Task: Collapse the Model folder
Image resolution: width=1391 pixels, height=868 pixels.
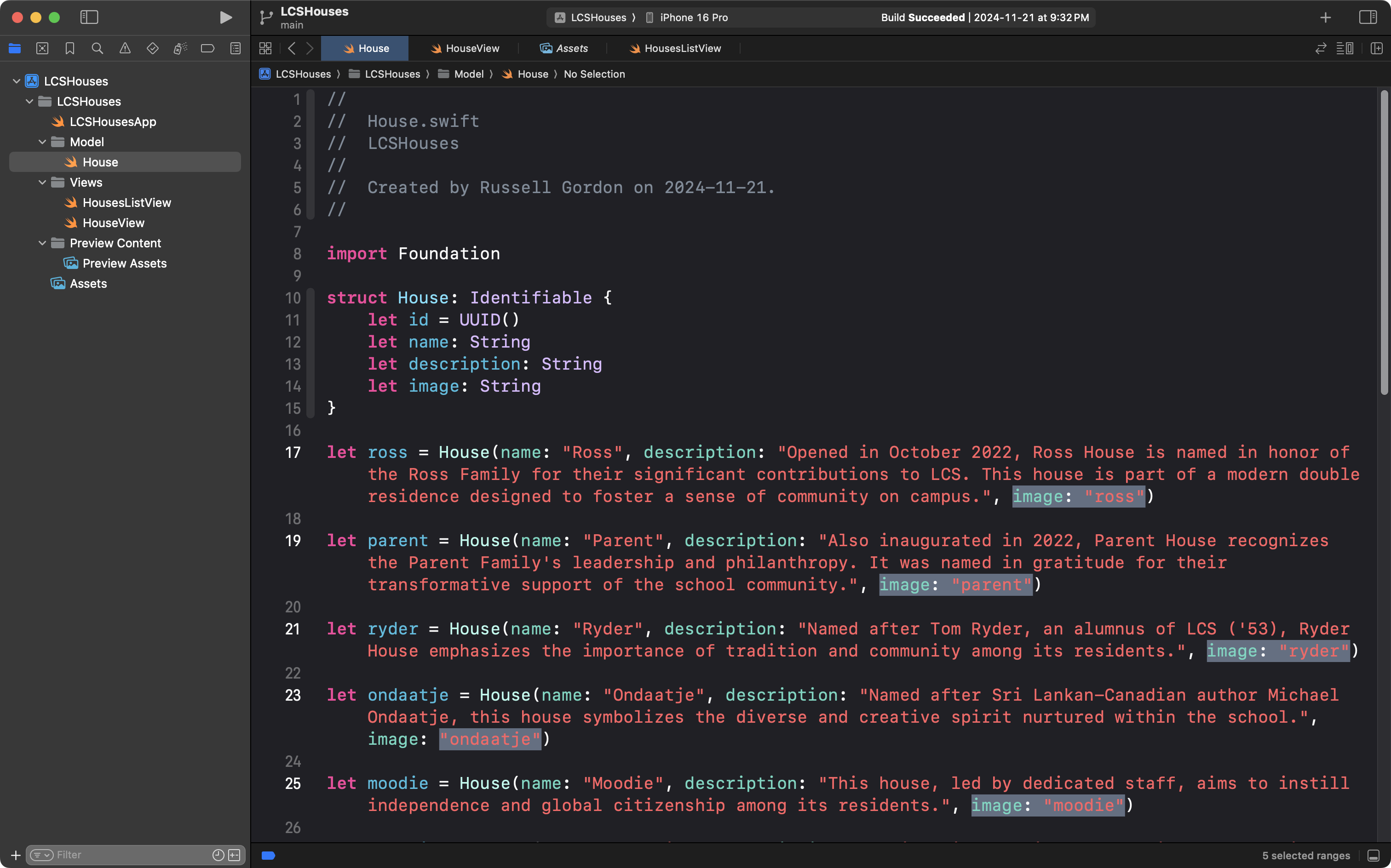Action: click(42, 142)
